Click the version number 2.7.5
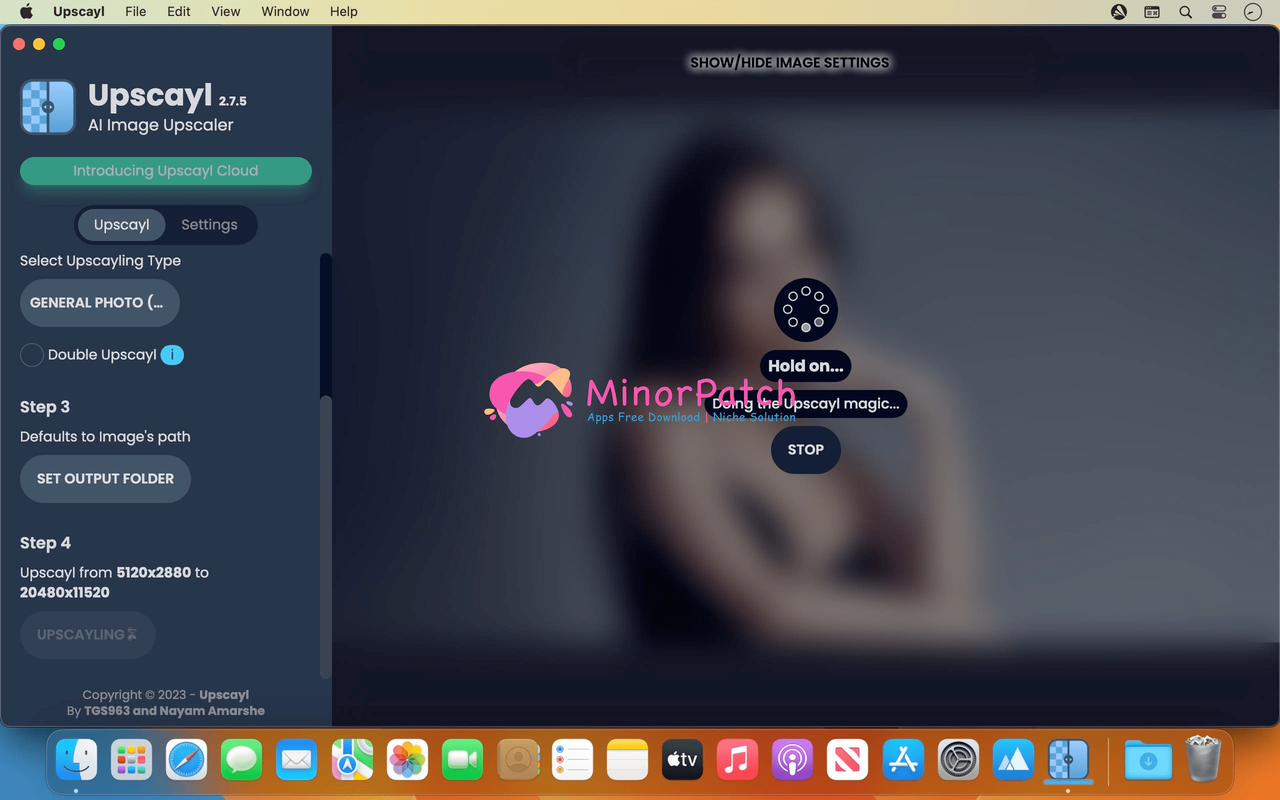Viewport: 1280px width, 800px height. coord(233,101)
